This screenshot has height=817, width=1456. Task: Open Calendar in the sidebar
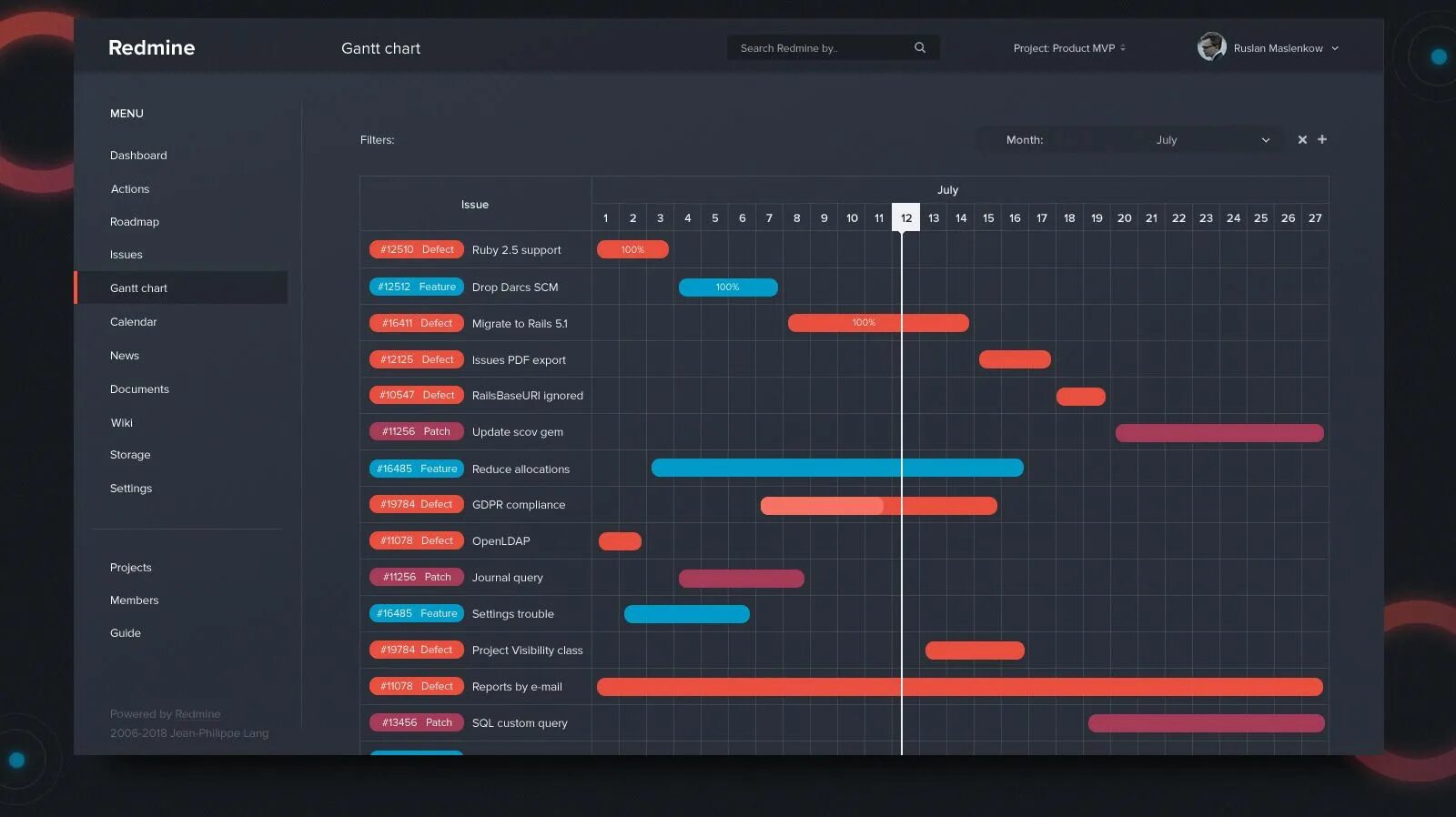pyautogui.click(x=134, y=322)
